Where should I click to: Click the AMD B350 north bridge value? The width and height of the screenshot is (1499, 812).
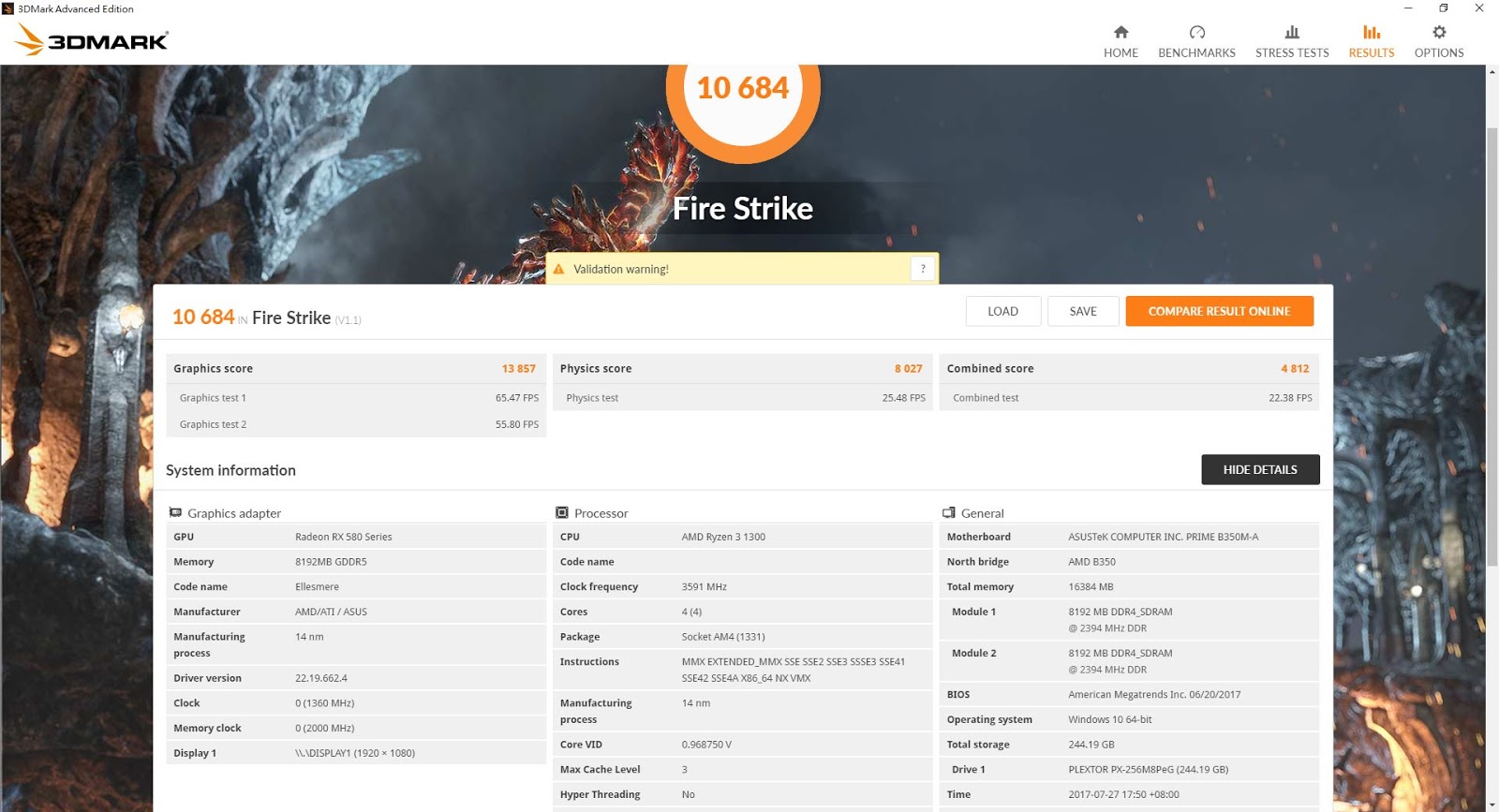[x=1091, y=562]
